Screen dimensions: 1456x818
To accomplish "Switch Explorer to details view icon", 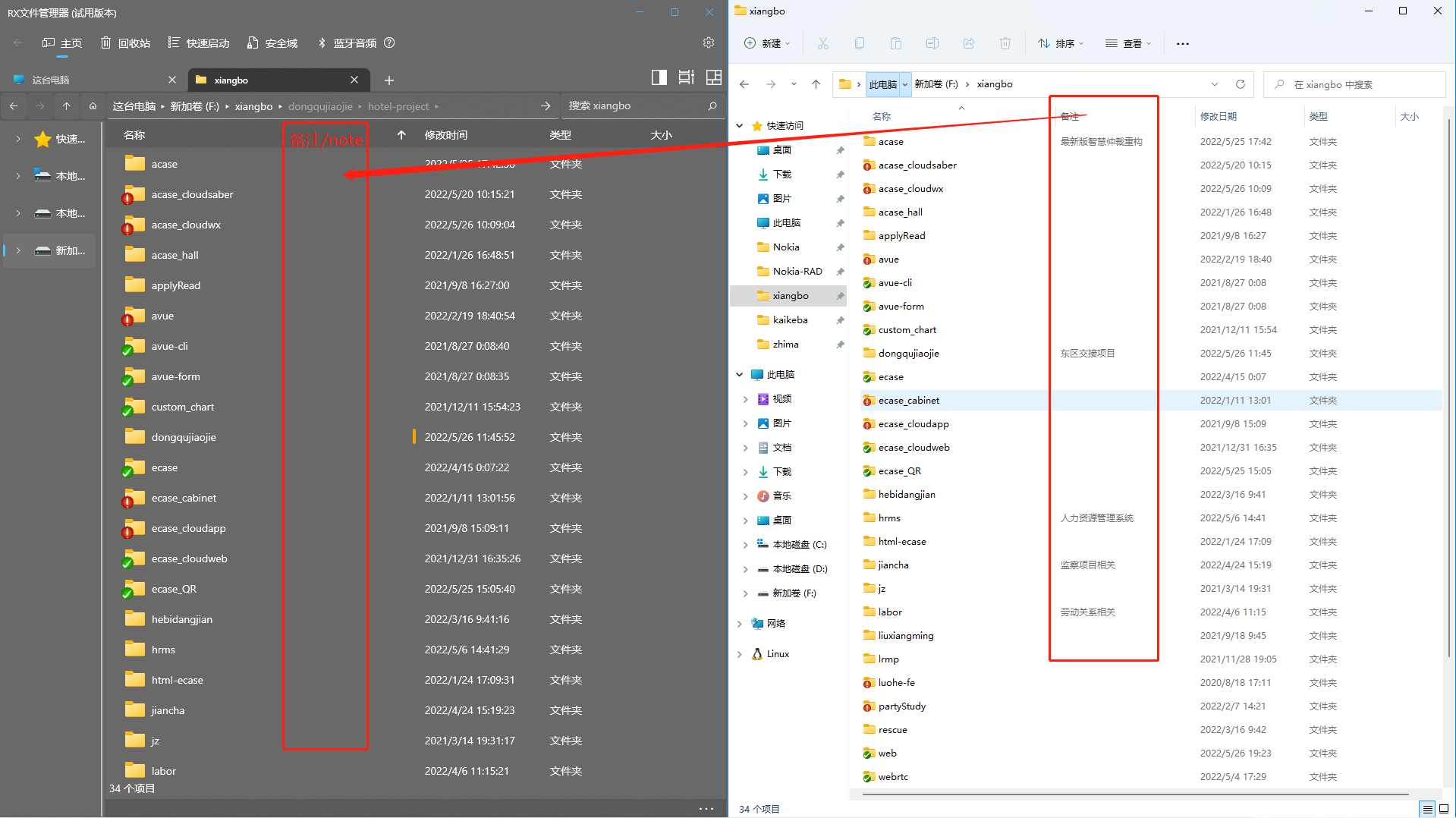I will coord(1428,809).
